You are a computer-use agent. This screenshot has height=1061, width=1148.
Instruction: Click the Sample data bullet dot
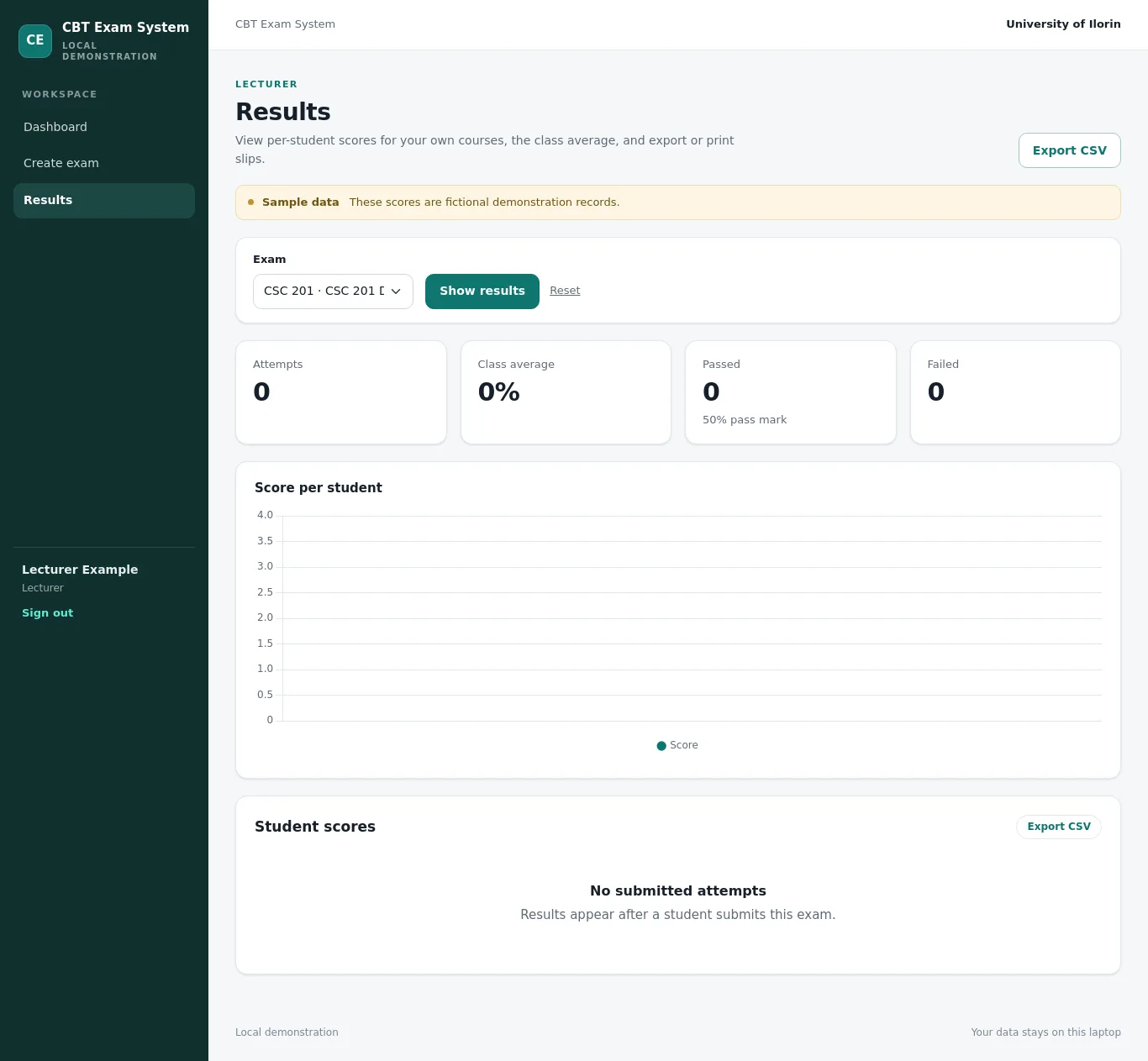[250, 202]
